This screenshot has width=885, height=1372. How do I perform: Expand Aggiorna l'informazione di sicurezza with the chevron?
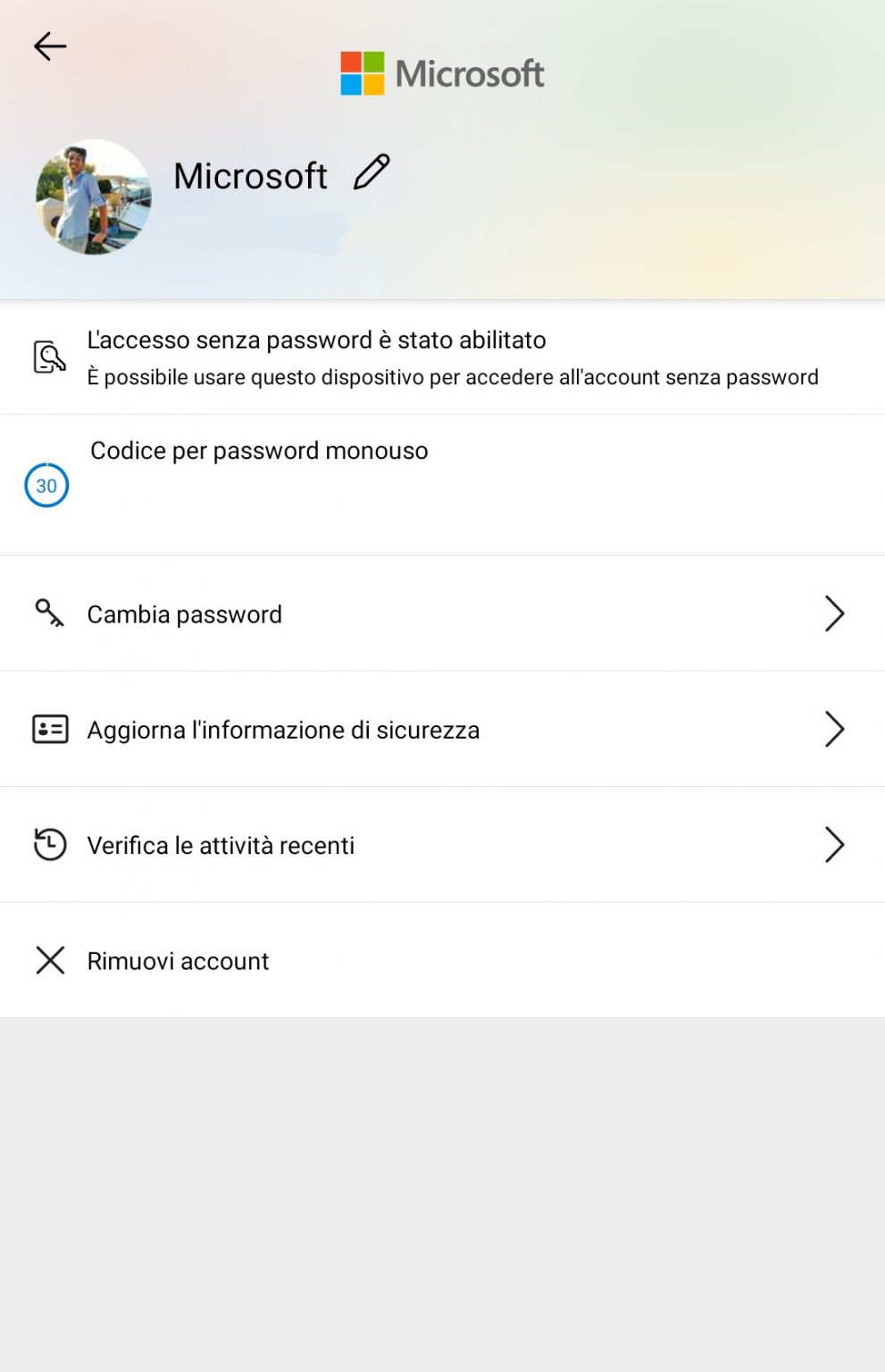834,729
